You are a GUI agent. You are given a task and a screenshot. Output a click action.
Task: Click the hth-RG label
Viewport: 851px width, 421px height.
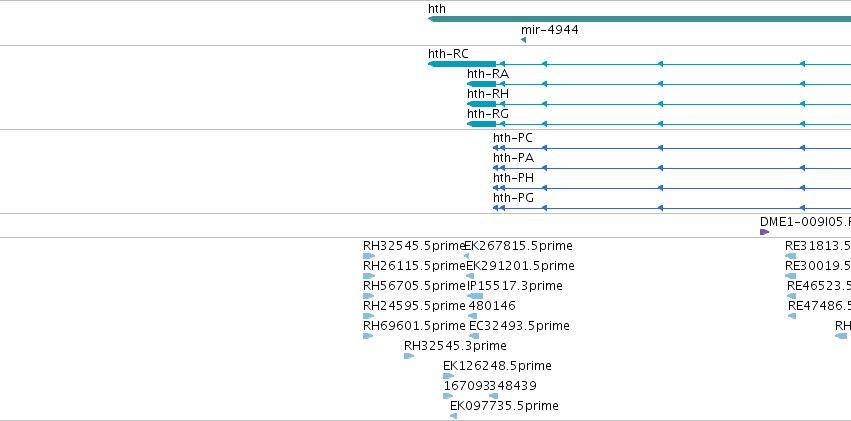pyautogui.click(x=488, y=114)
